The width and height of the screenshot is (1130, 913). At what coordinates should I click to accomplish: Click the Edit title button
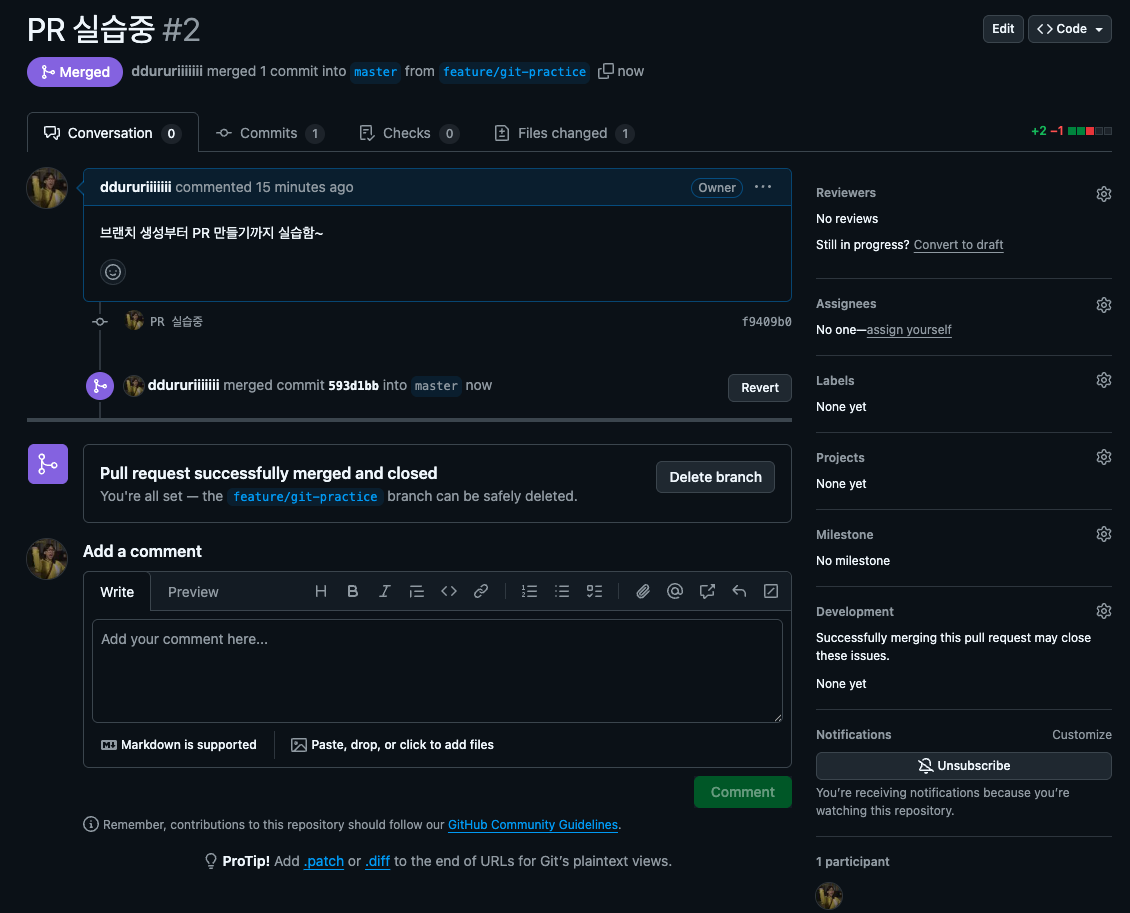click(x=1003, y=29)
